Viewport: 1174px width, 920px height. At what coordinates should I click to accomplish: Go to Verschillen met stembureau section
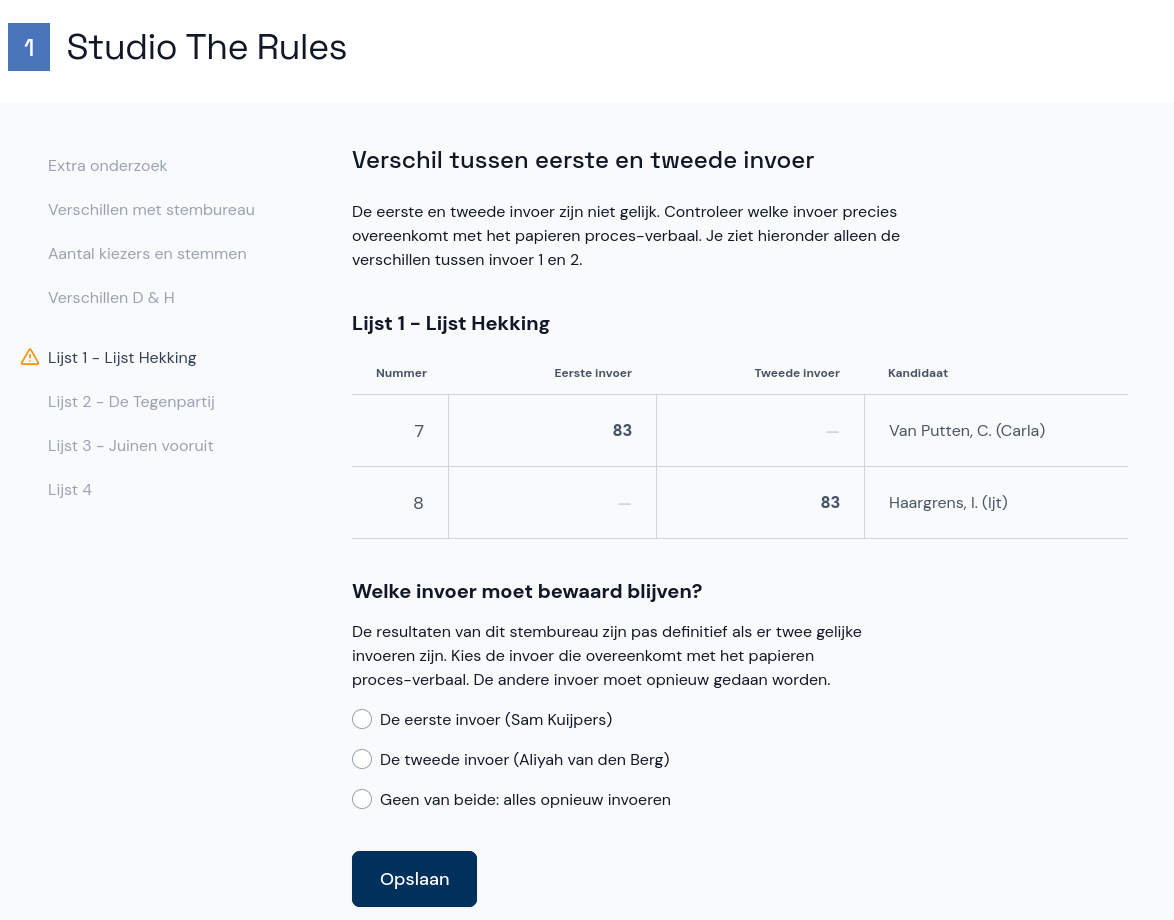pos(151,210)
